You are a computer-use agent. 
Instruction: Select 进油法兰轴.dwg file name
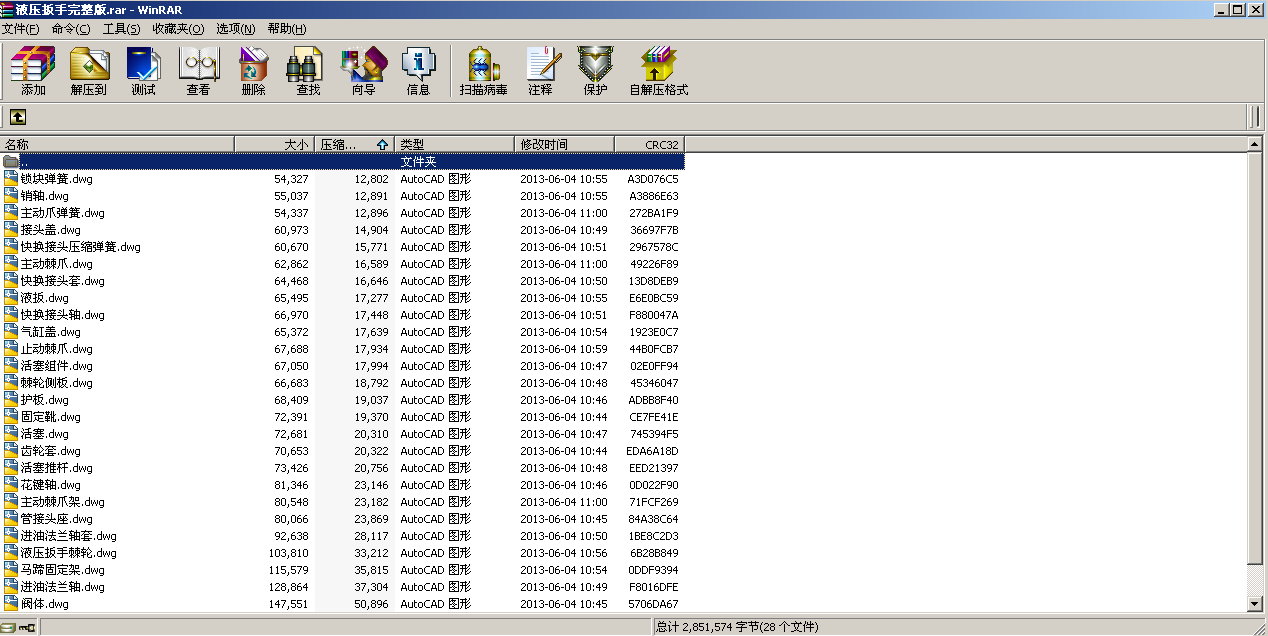coord(62,587)
